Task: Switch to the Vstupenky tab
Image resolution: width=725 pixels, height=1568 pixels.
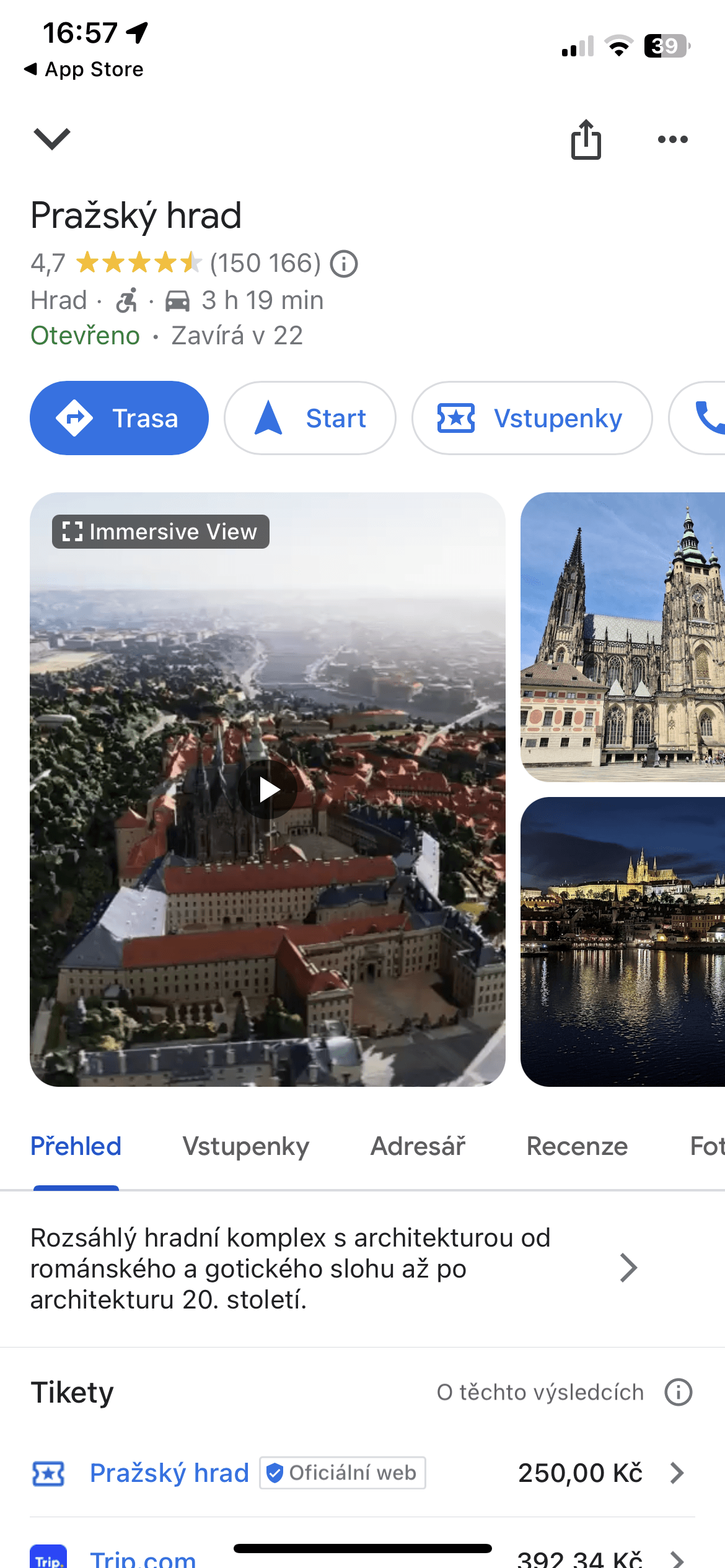Action: 245,1146
